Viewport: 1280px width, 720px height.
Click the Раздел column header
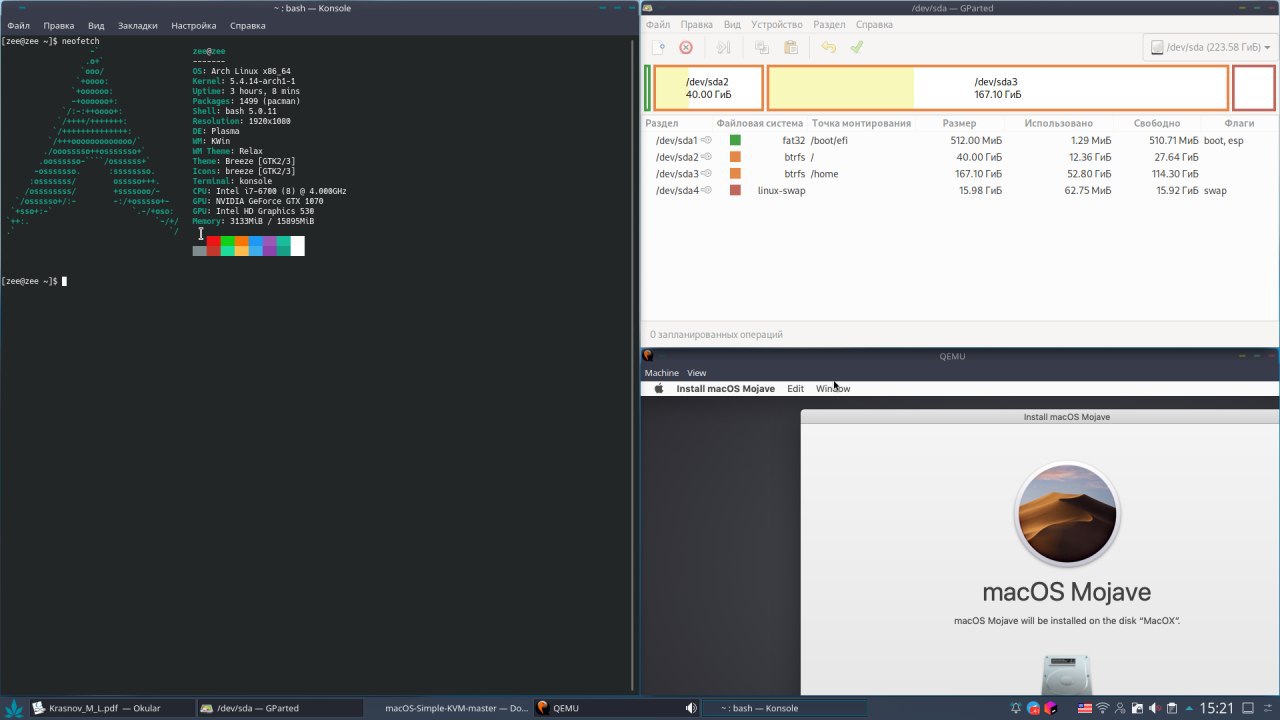click(x=662, y=123)
